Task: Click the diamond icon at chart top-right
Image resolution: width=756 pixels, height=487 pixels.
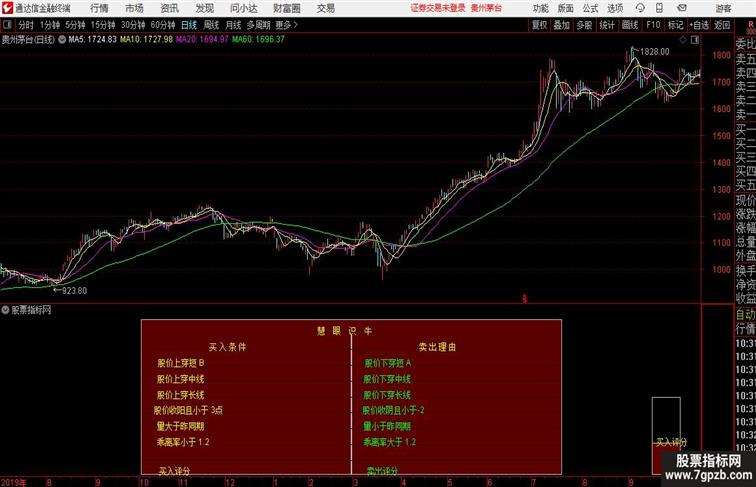Action: pyautogui.click(x=683, y=40)
